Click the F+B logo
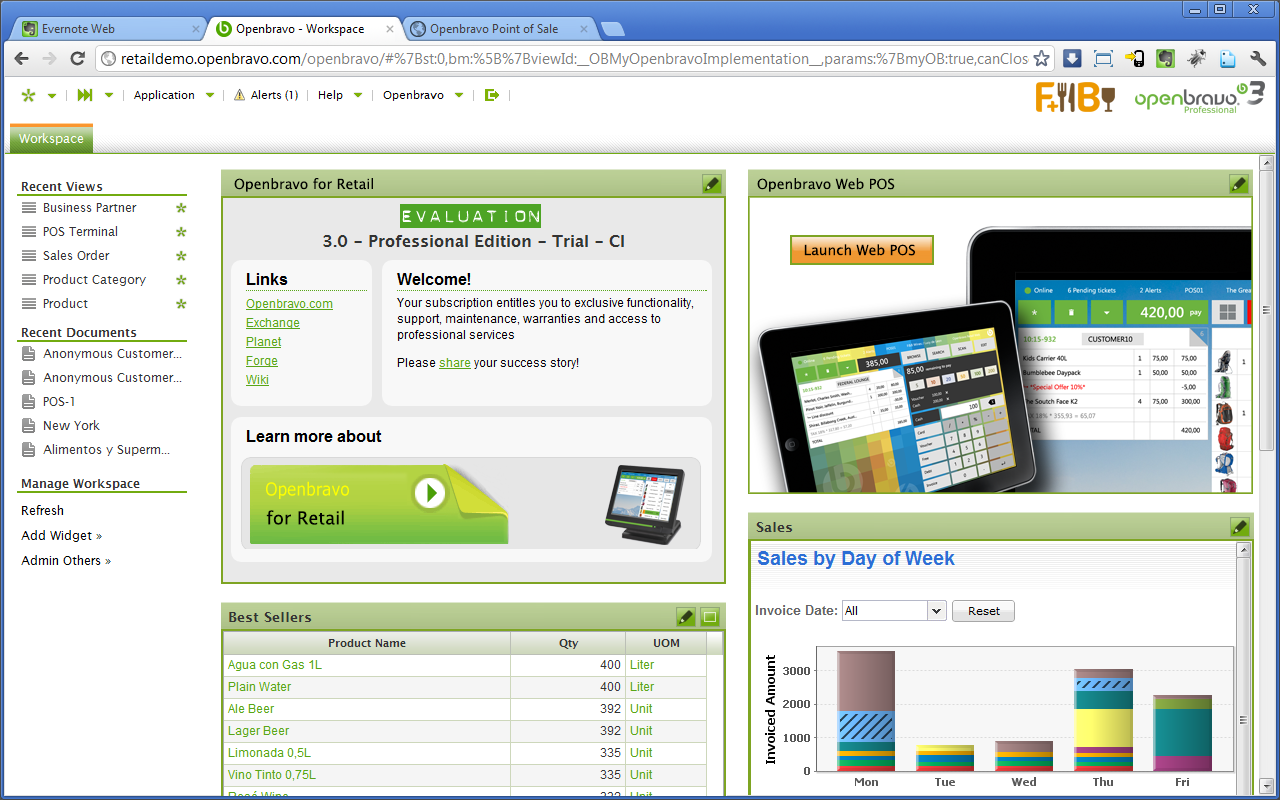The width and height of the screenshot is (1280, 800). click(x=1075, y=97)
